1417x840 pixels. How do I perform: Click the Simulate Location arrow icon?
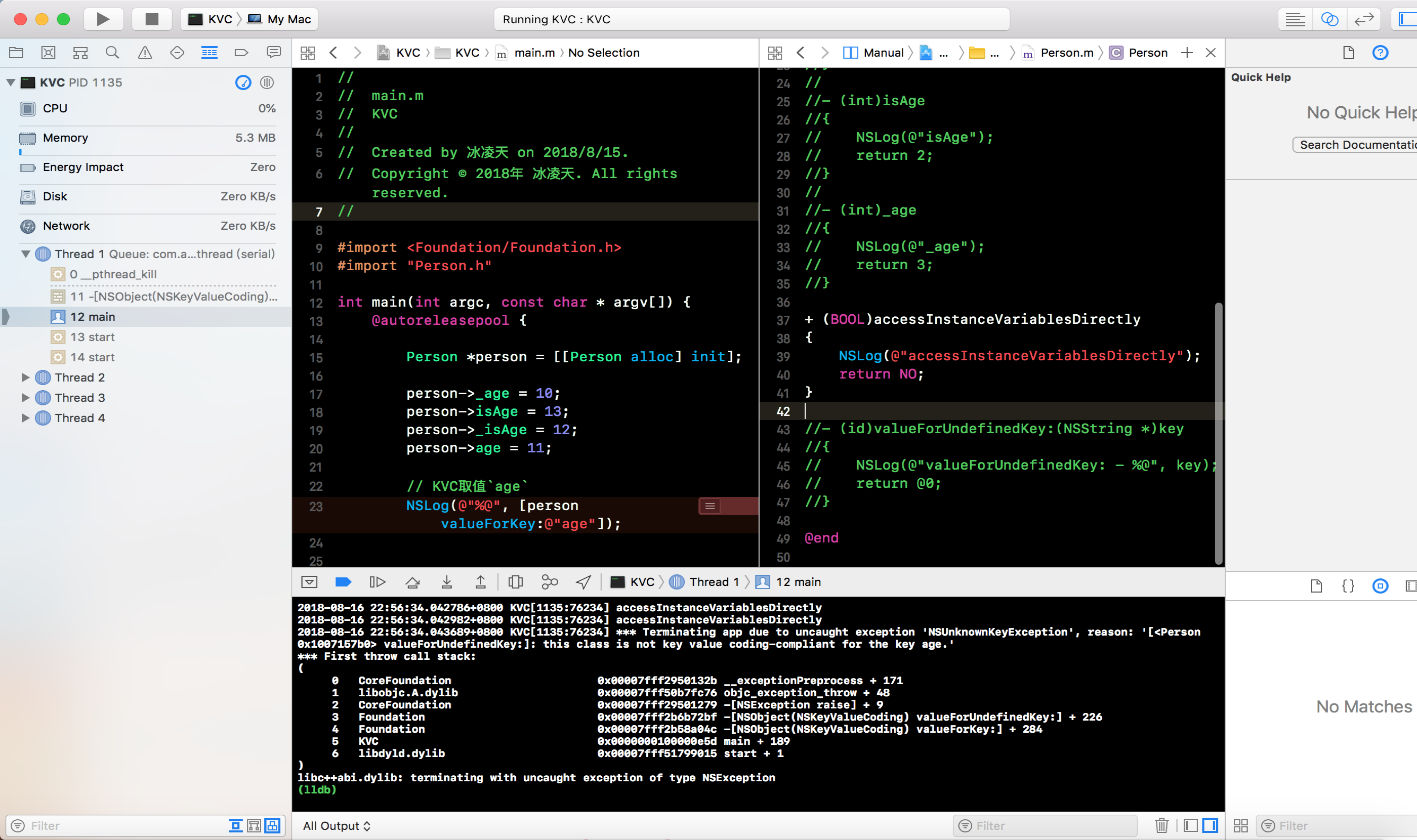pos(583,582)
